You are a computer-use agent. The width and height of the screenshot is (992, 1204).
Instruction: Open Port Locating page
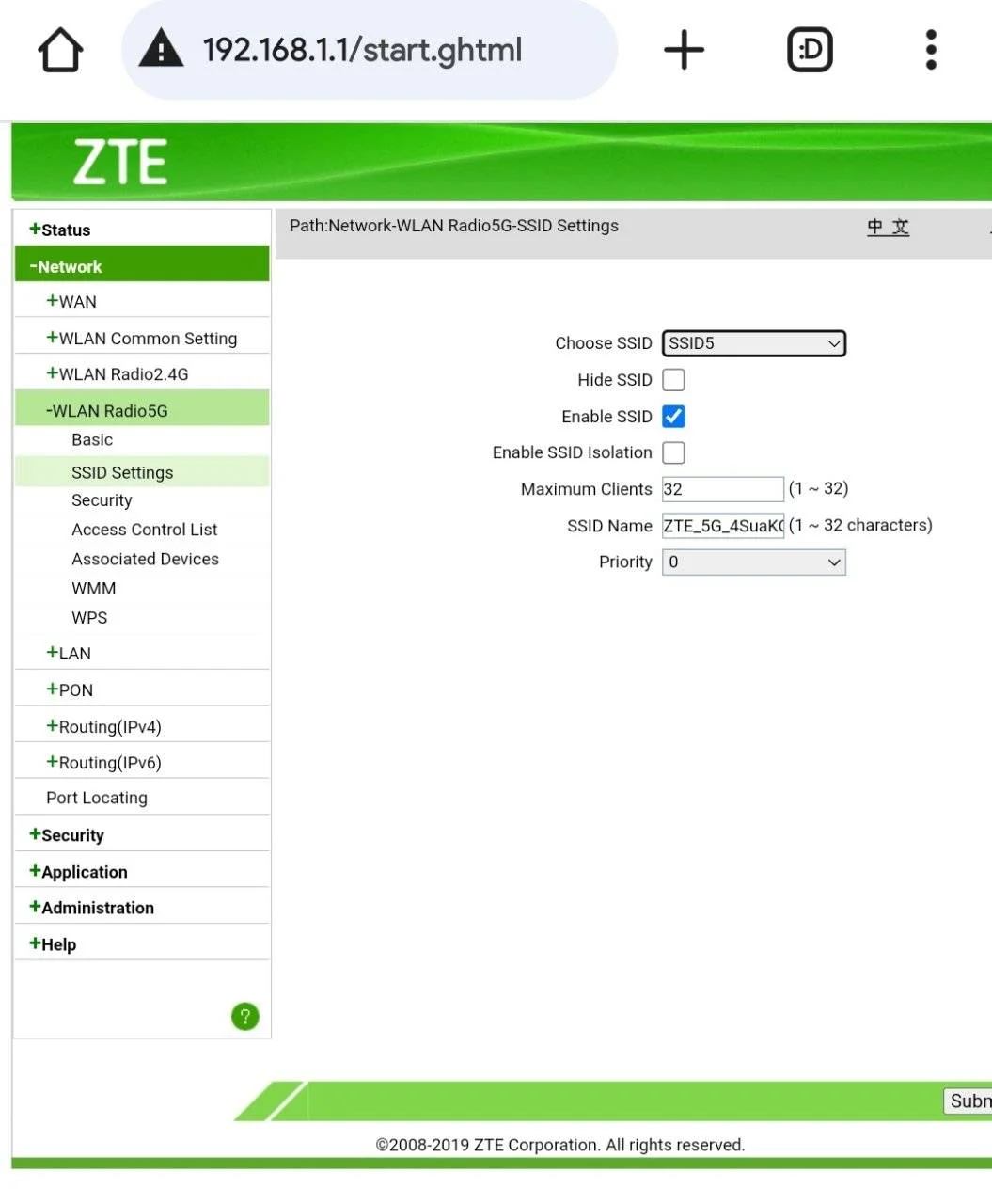point(97,799)
